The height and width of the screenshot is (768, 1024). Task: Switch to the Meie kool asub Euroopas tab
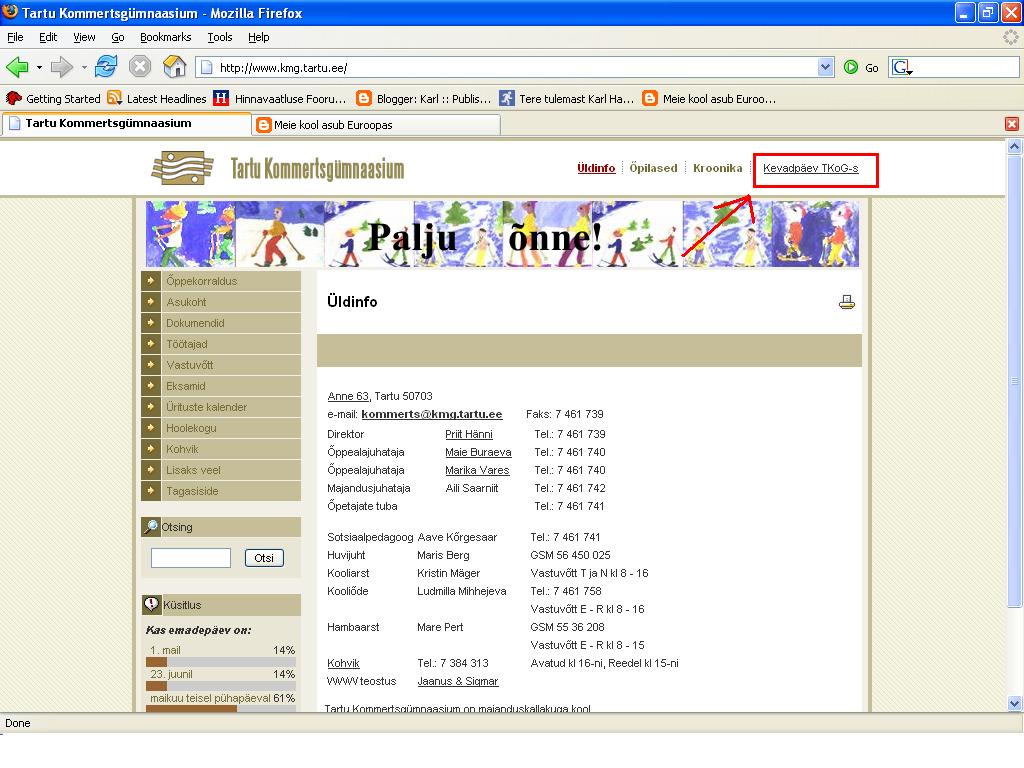pos(377,125)
